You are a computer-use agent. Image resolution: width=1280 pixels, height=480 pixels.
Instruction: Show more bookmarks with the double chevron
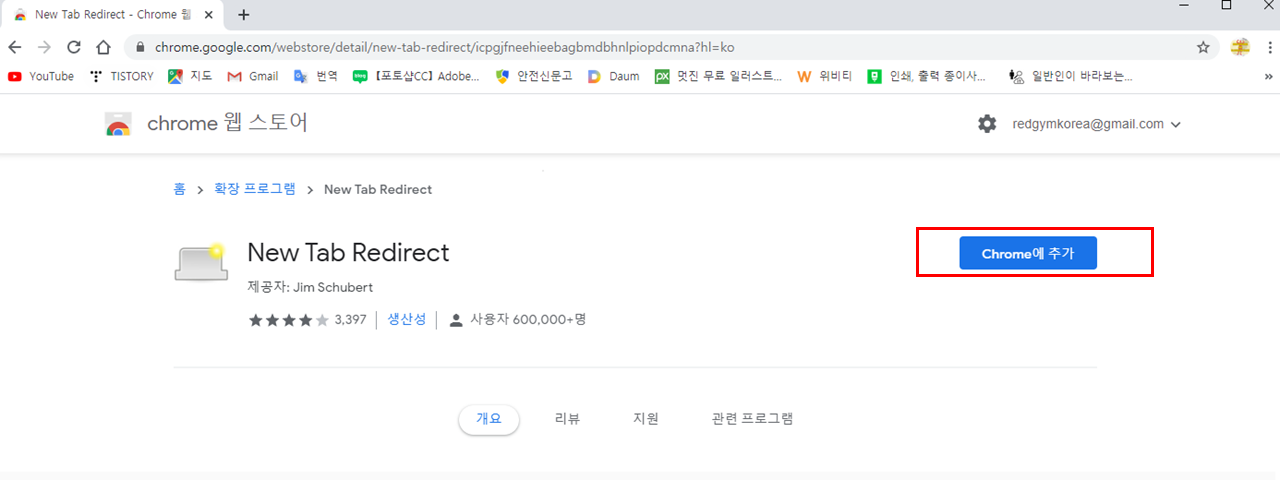pyautogui.click(x=1268, y=76)
